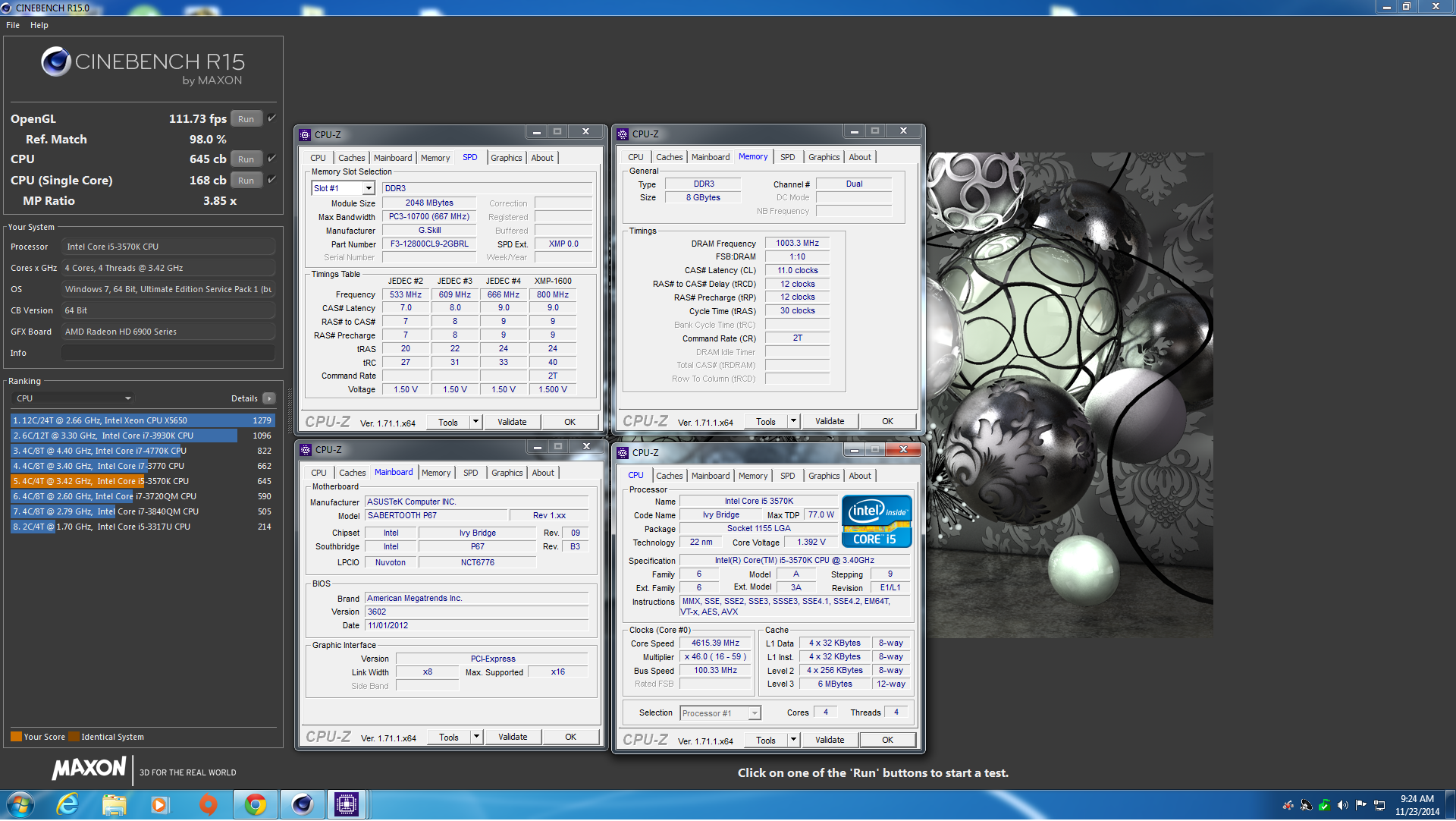1456x821 pixels.
Task: Click the CPU-Z icon of the processor window
Action: 623,453
